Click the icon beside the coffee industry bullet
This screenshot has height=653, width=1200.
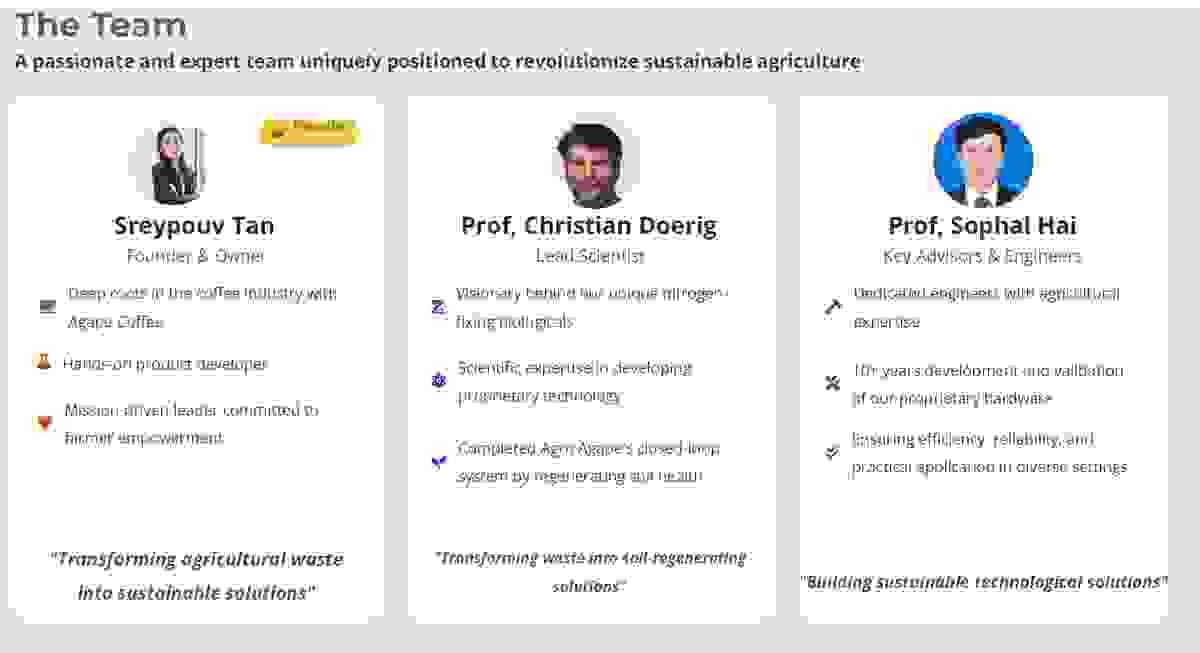pos(47,307)
